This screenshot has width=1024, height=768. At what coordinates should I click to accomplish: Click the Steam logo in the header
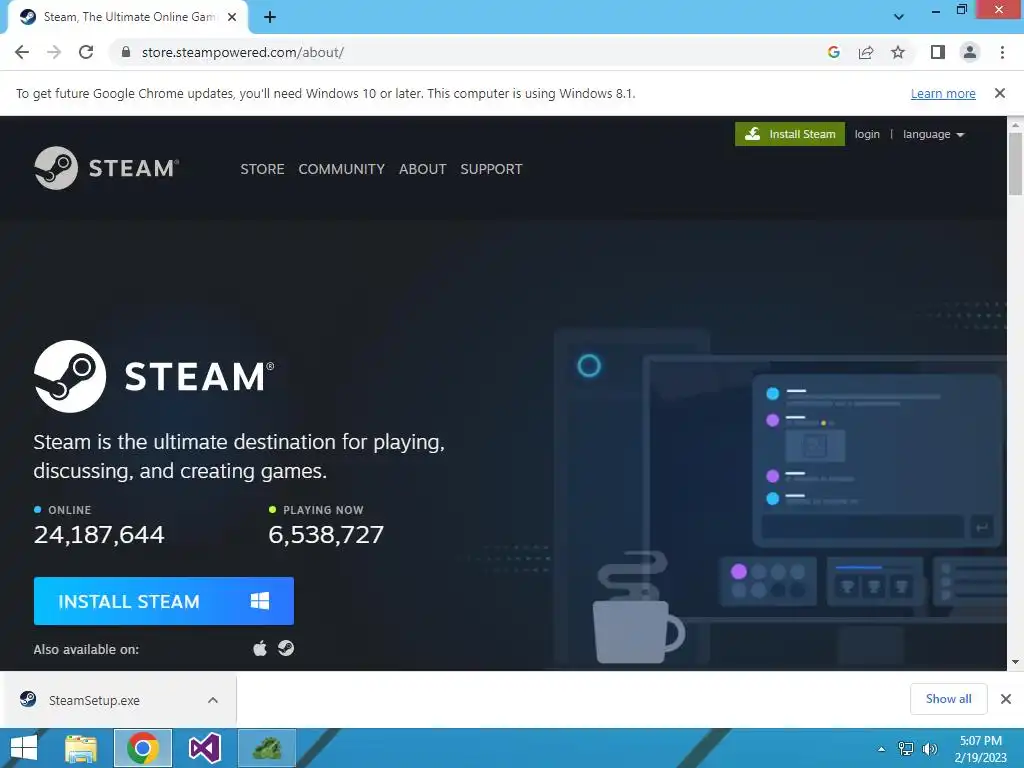[x=106, y=168]
